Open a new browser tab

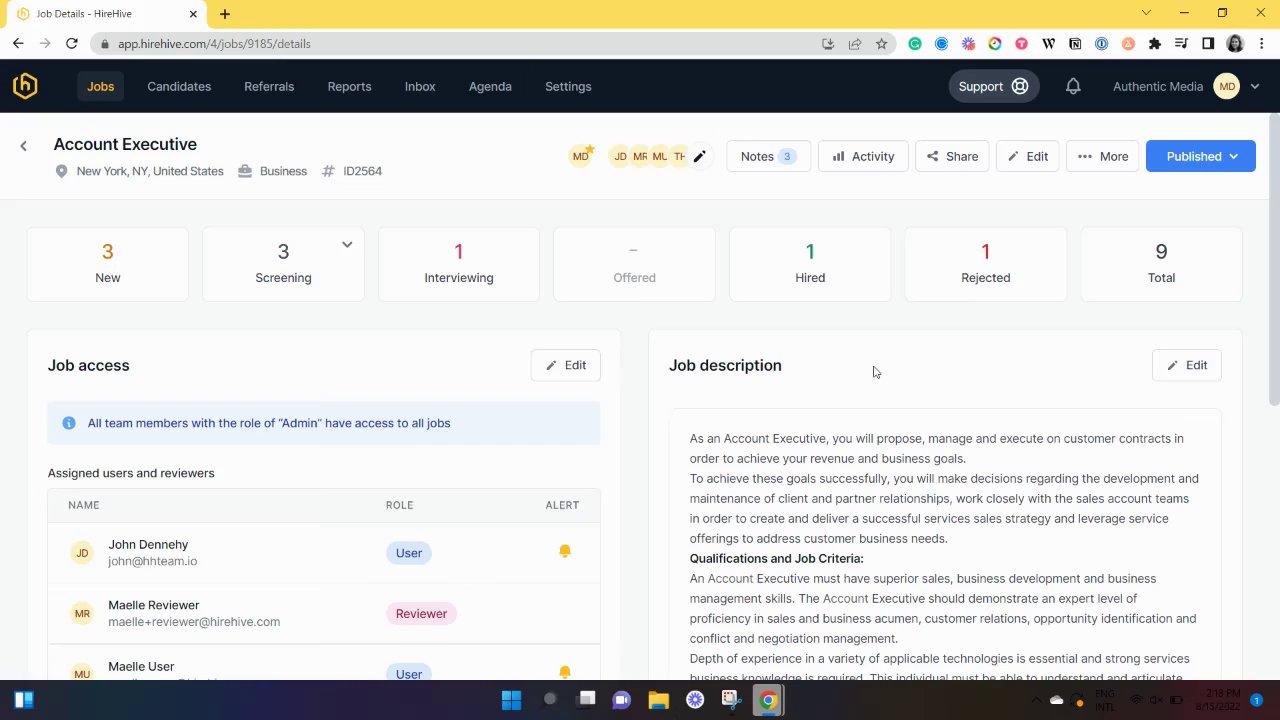pos(225,14)
